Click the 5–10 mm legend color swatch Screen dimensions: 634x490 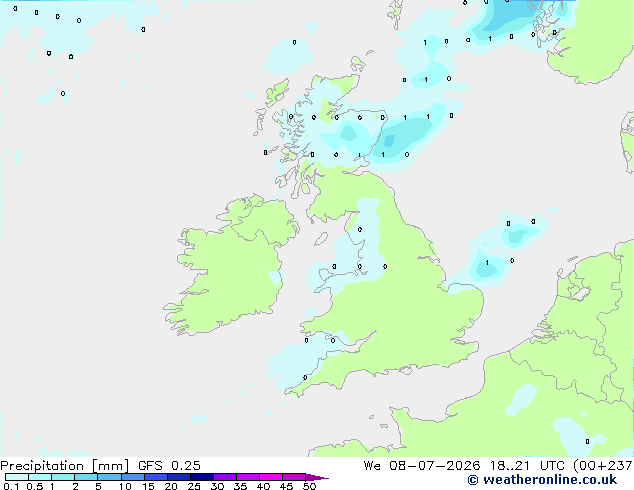[109, 477]
